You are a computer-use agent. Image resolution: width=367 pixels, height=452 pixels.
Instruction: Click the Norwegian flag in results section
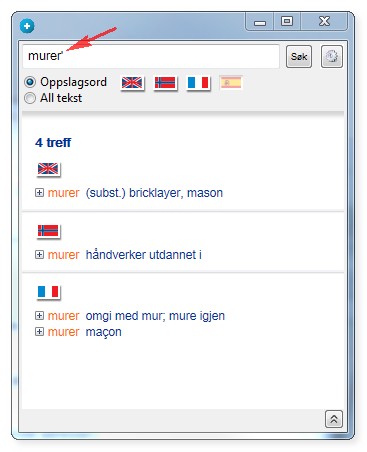coord(48,231)
